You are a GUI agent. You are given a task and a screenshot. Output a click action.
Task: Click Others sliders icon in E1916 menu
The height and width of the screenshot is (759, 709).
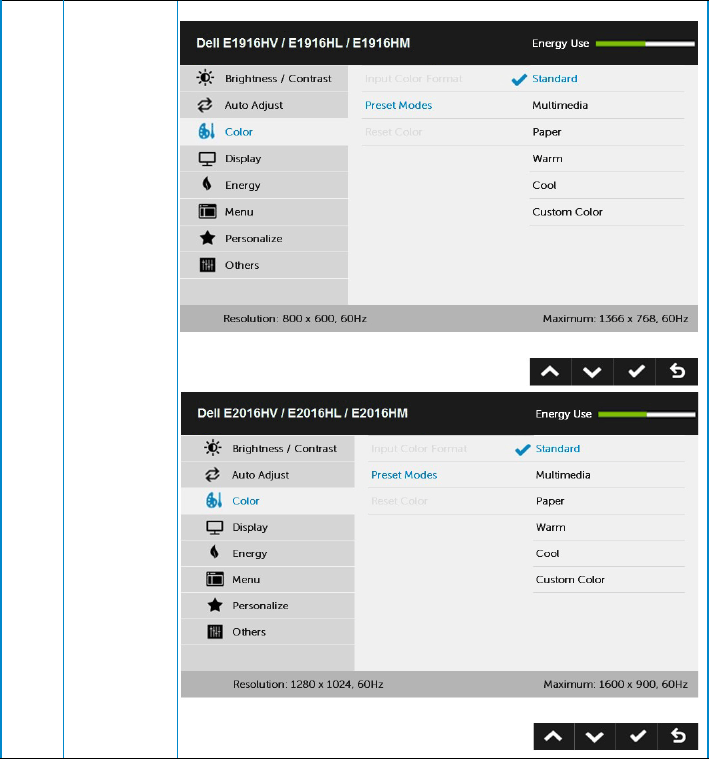click(207, 265)
